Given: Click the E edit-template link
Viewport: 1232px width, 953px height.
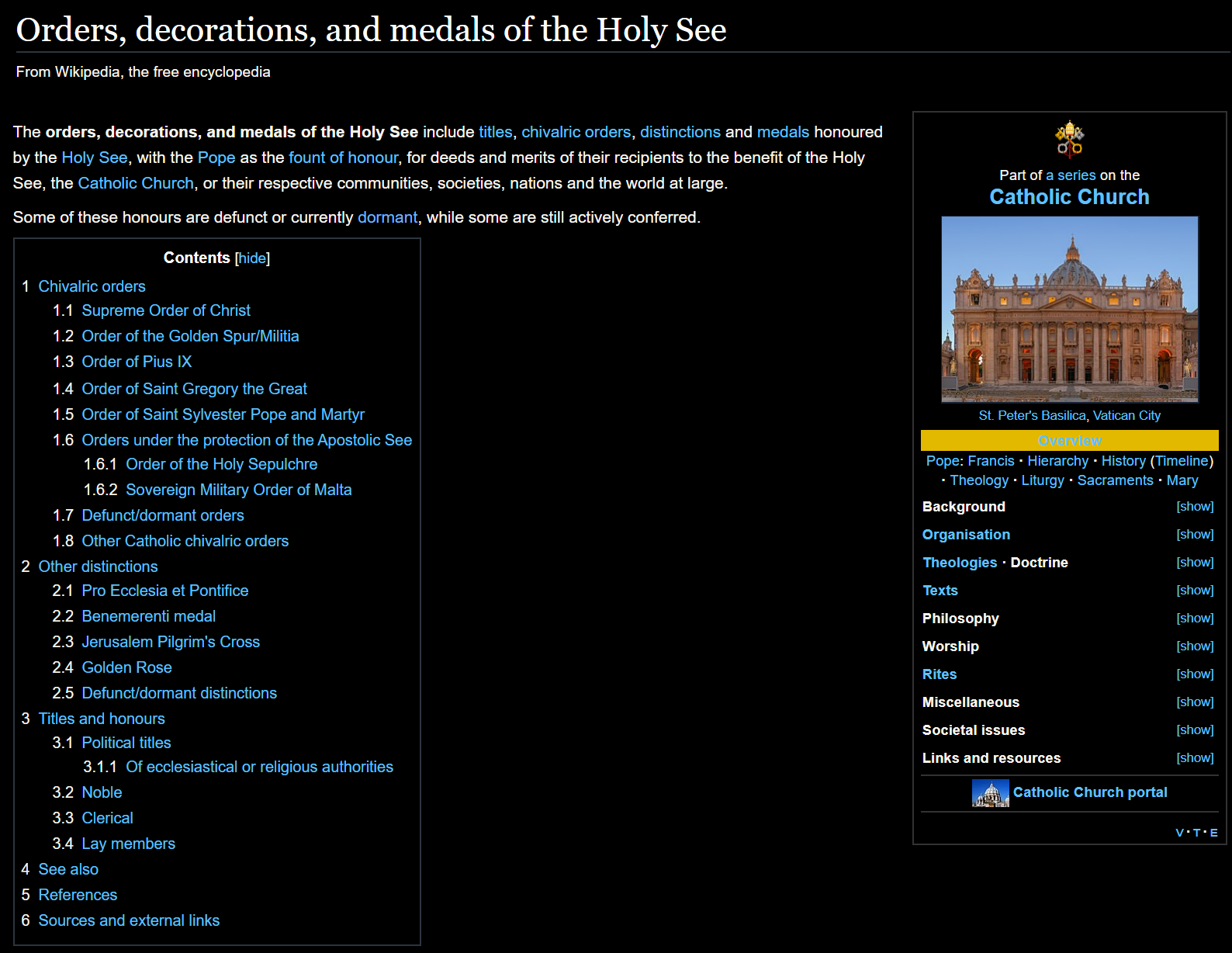Looking at the screenshot, I should point(1213,833).
